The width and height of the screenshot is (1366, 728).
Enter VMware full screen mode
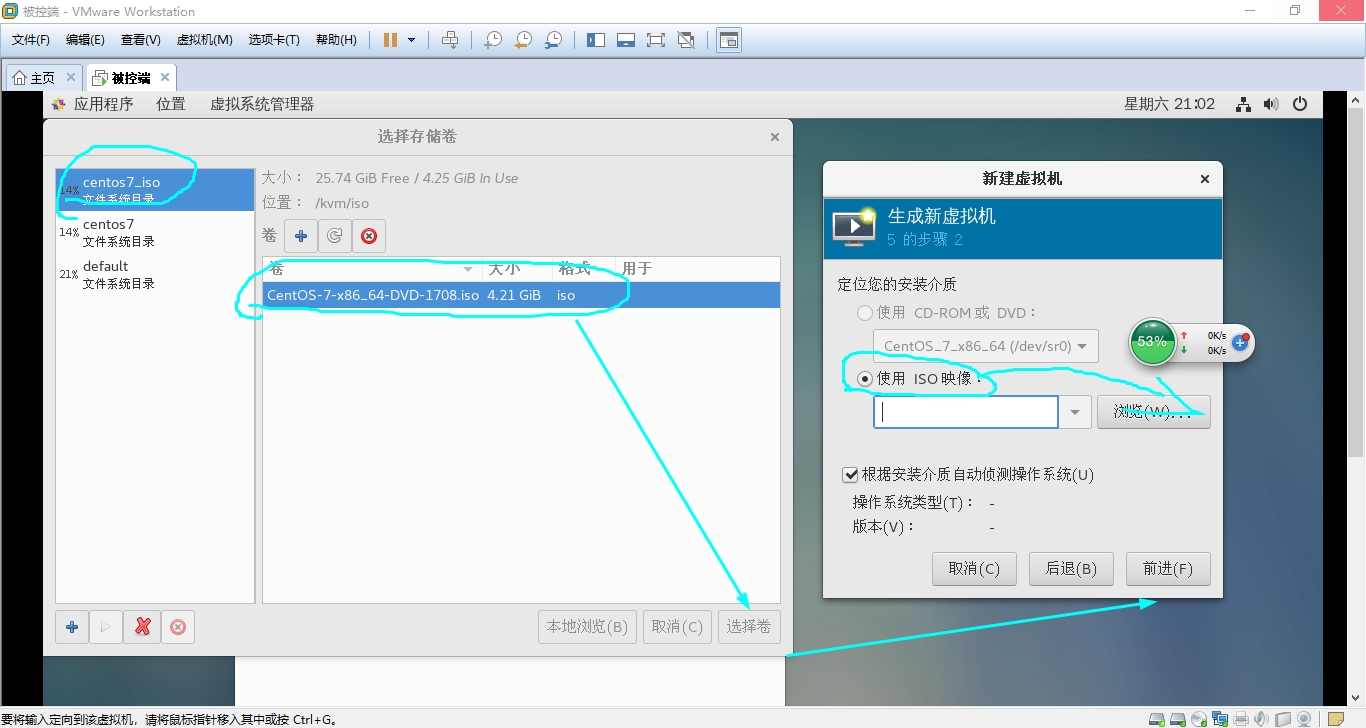coord(656,40)
